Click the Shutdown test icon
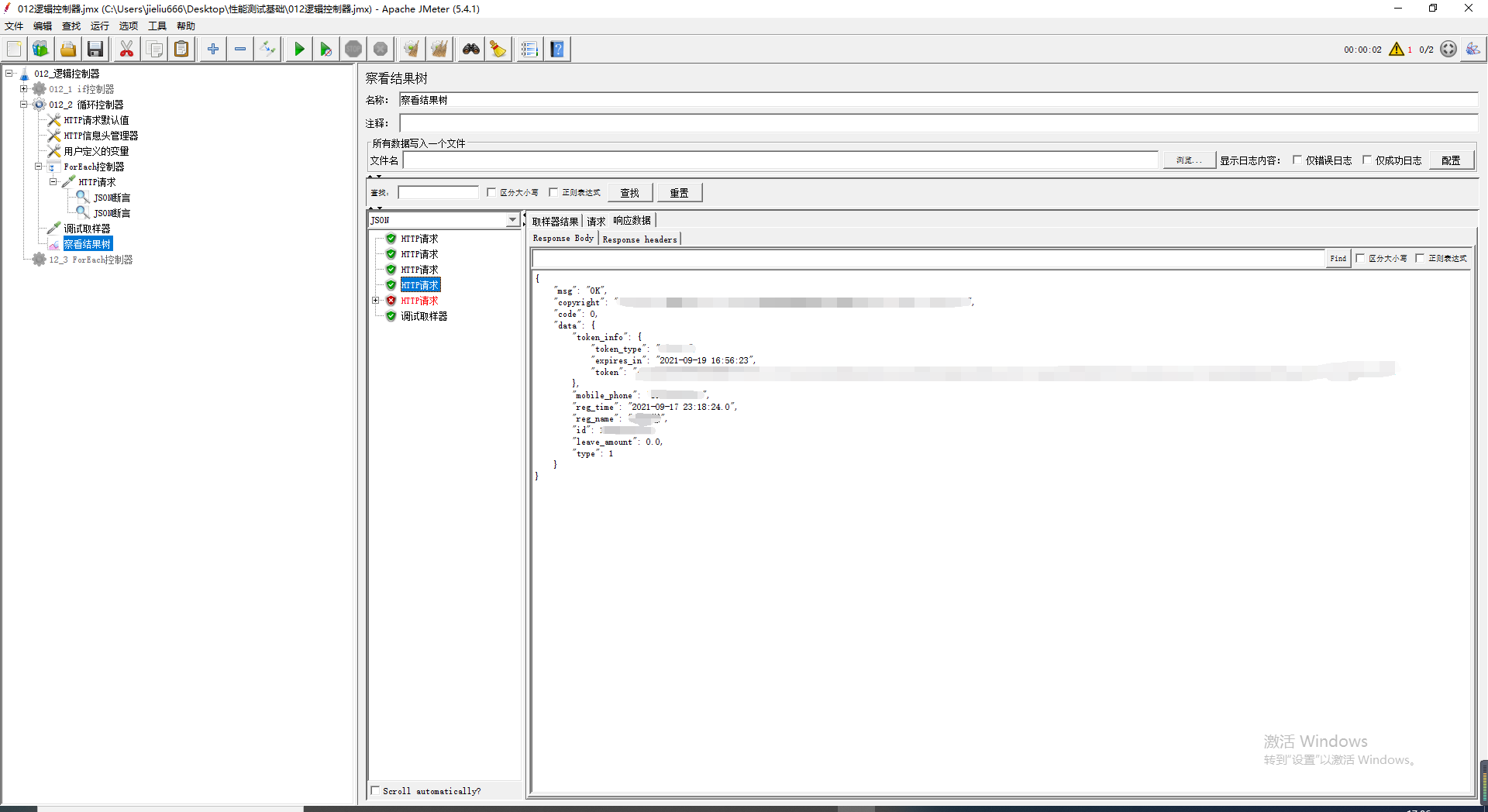This screenshot has height=812, width=1488. pos(381,49)
